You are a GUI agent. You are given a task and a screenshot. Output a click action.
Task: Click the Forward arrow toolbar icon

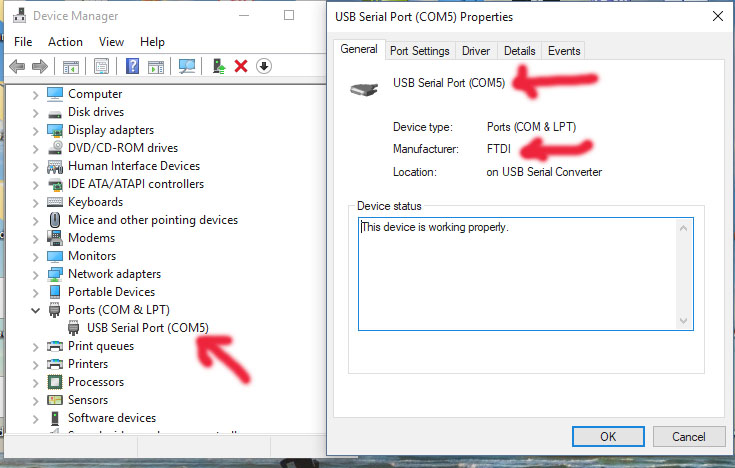(x=40, y=67)
